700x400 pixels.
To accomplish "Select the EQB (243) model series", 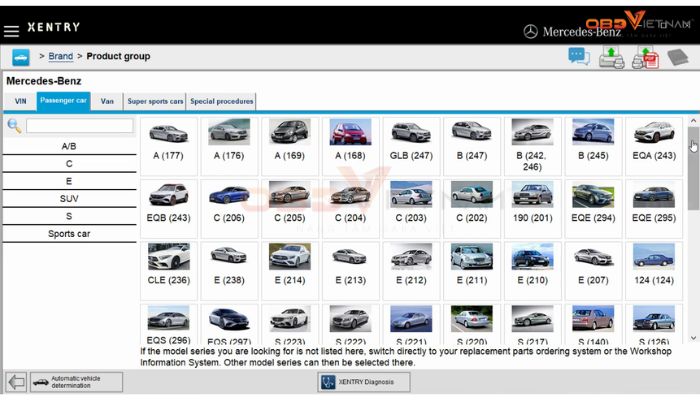I will coord(168,208).
